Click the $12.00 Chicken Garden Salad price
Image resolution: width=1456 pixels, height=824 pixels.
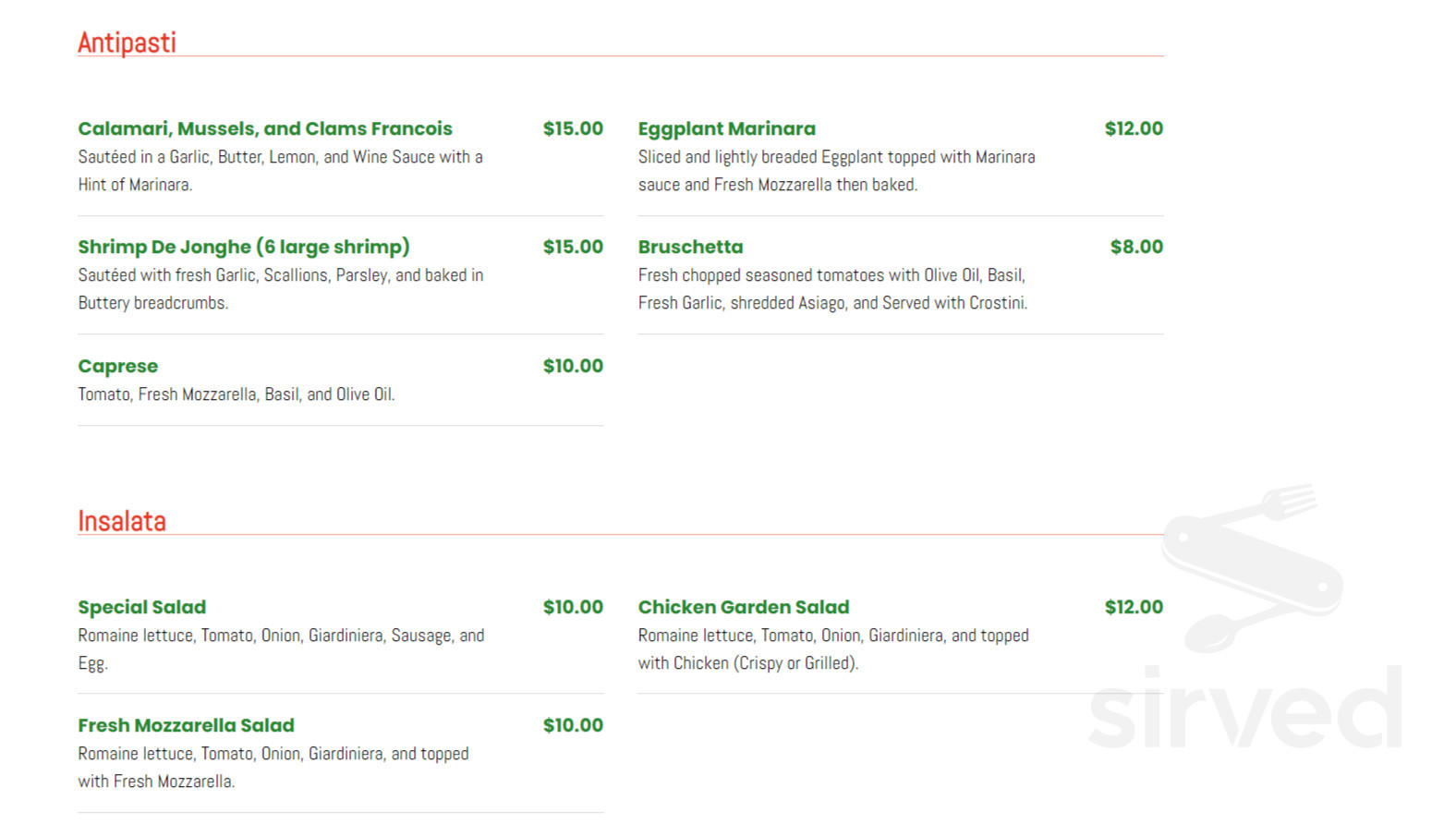click(1134, 607)
